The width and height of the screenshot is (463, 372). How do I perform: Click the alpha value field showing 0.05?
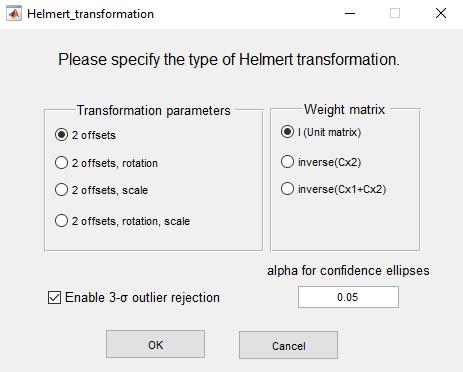coord(348,297)
